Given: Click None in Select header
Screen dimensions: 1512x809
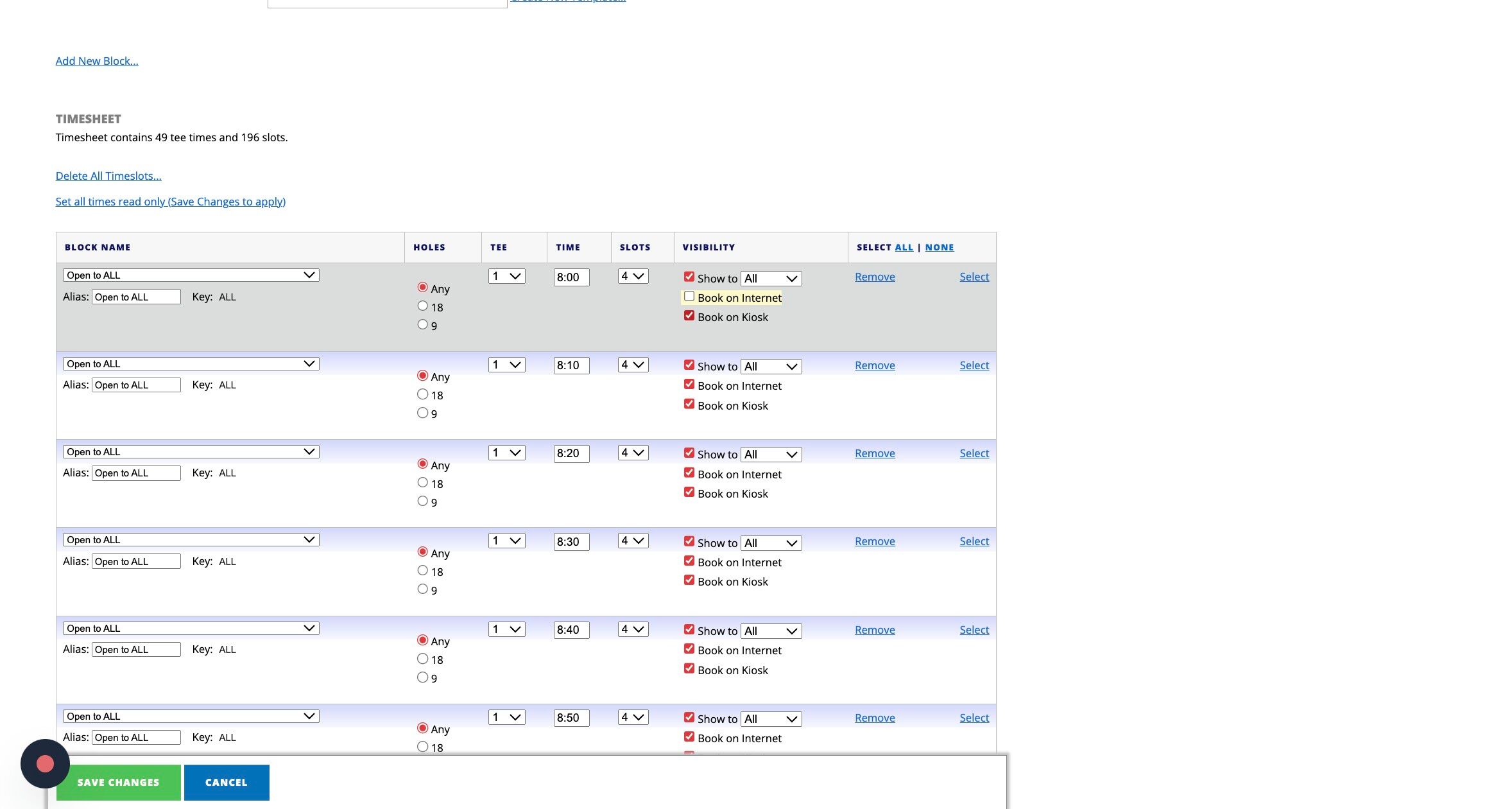Looking at the screenshot, I should 939,247.
